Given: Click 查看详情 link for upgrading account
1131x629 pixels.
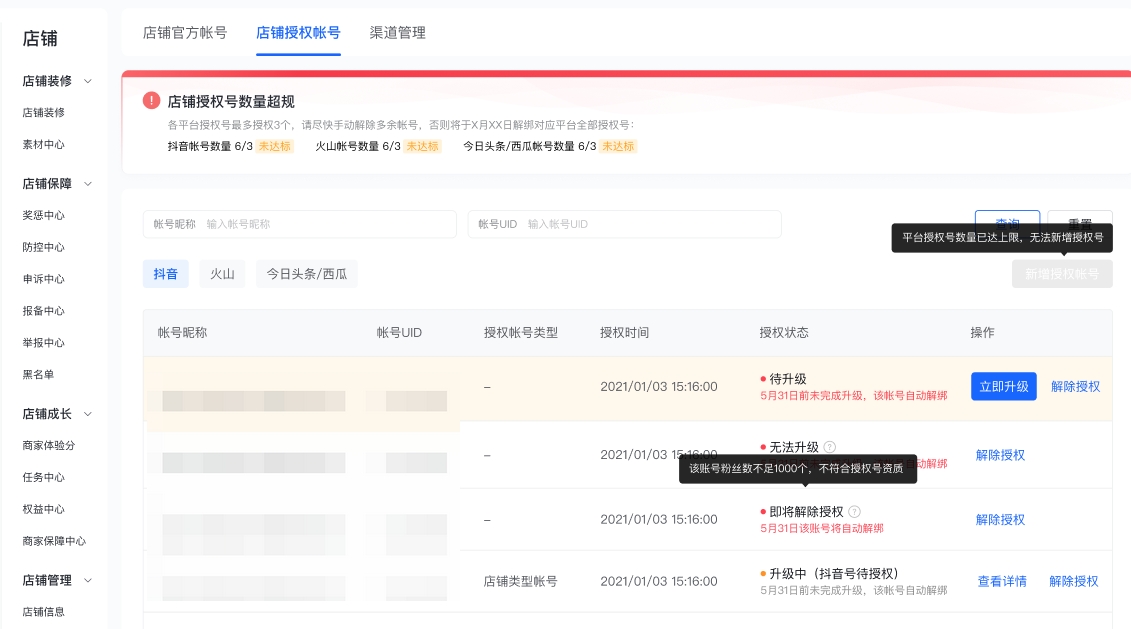Looking at the screenshot, I should (1001, 581).
